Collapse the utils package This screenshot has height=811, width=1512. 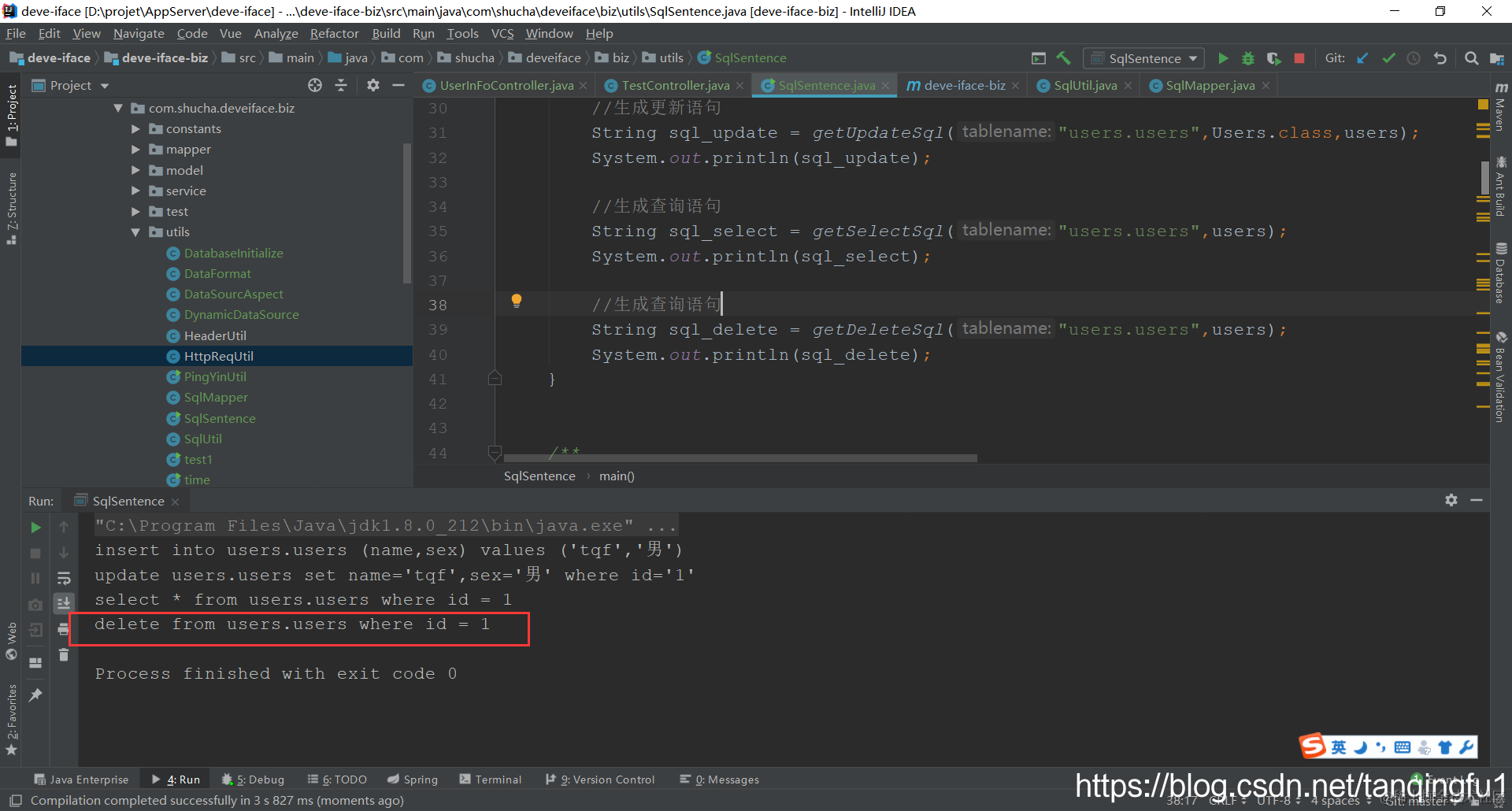[135, 231]
